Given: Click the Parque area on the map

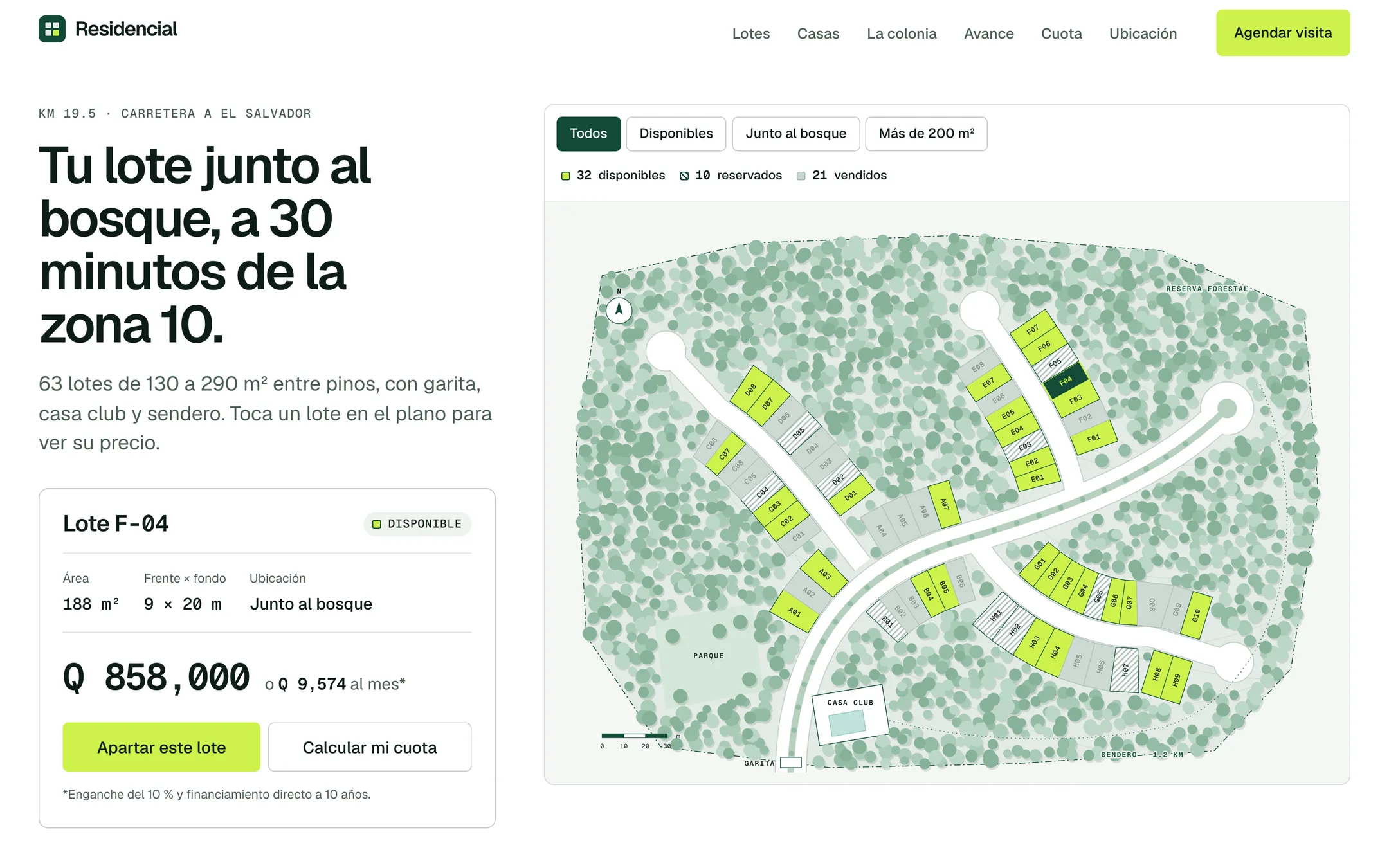Looking at the screenshot, I should 709,656.
